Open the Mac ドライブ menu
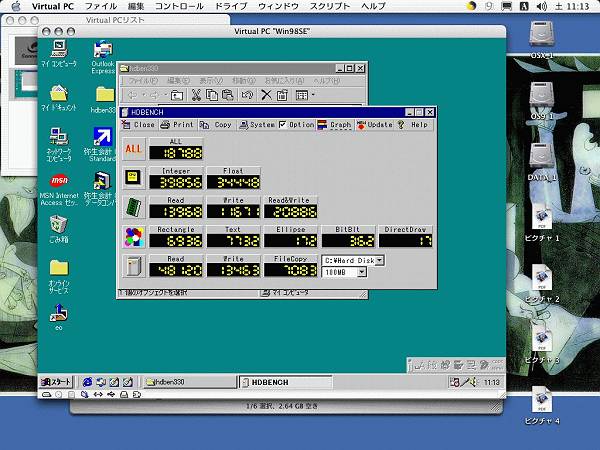 tap(231, 6)
